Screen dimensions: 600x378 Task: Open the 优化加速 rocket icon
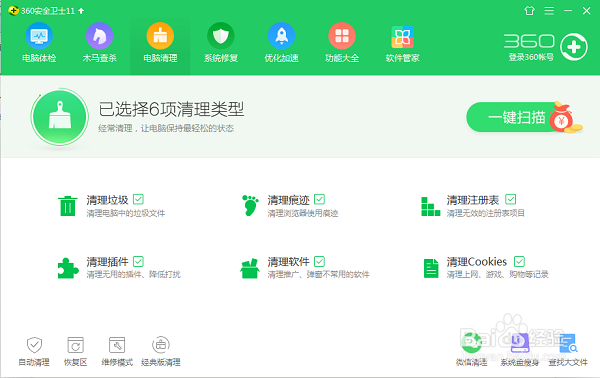pyautogui.click(x=281, y=36)
